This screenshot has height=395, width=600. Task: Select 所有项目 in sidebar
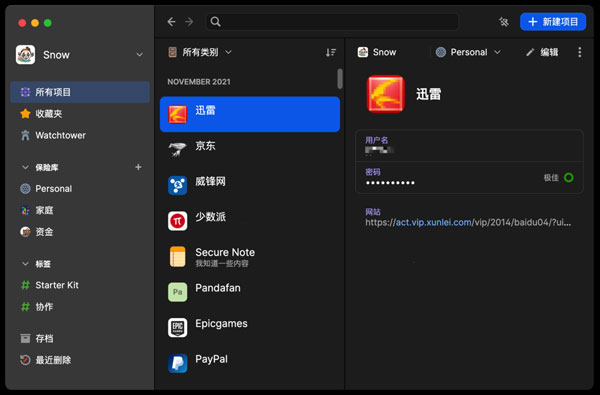pos(80,92)
